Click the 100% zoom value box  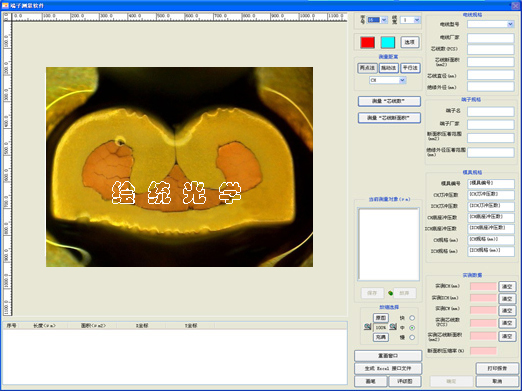[381, 328]
